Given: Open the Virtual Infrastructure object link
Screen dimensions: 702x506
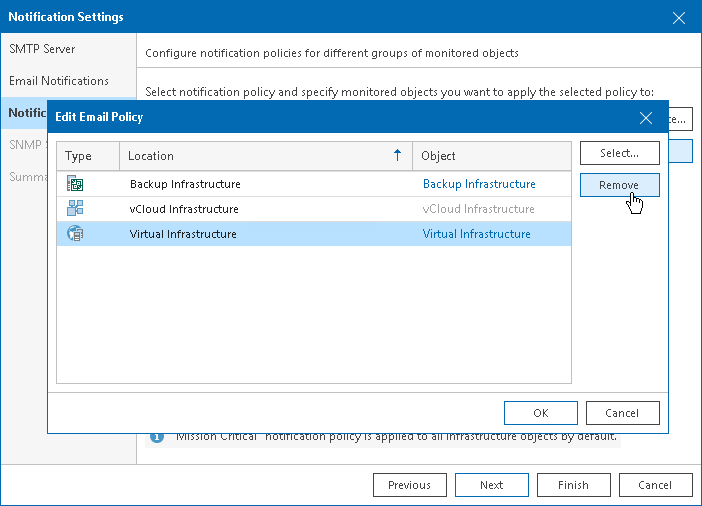Looking at the screenshot, I should (476, 234).
